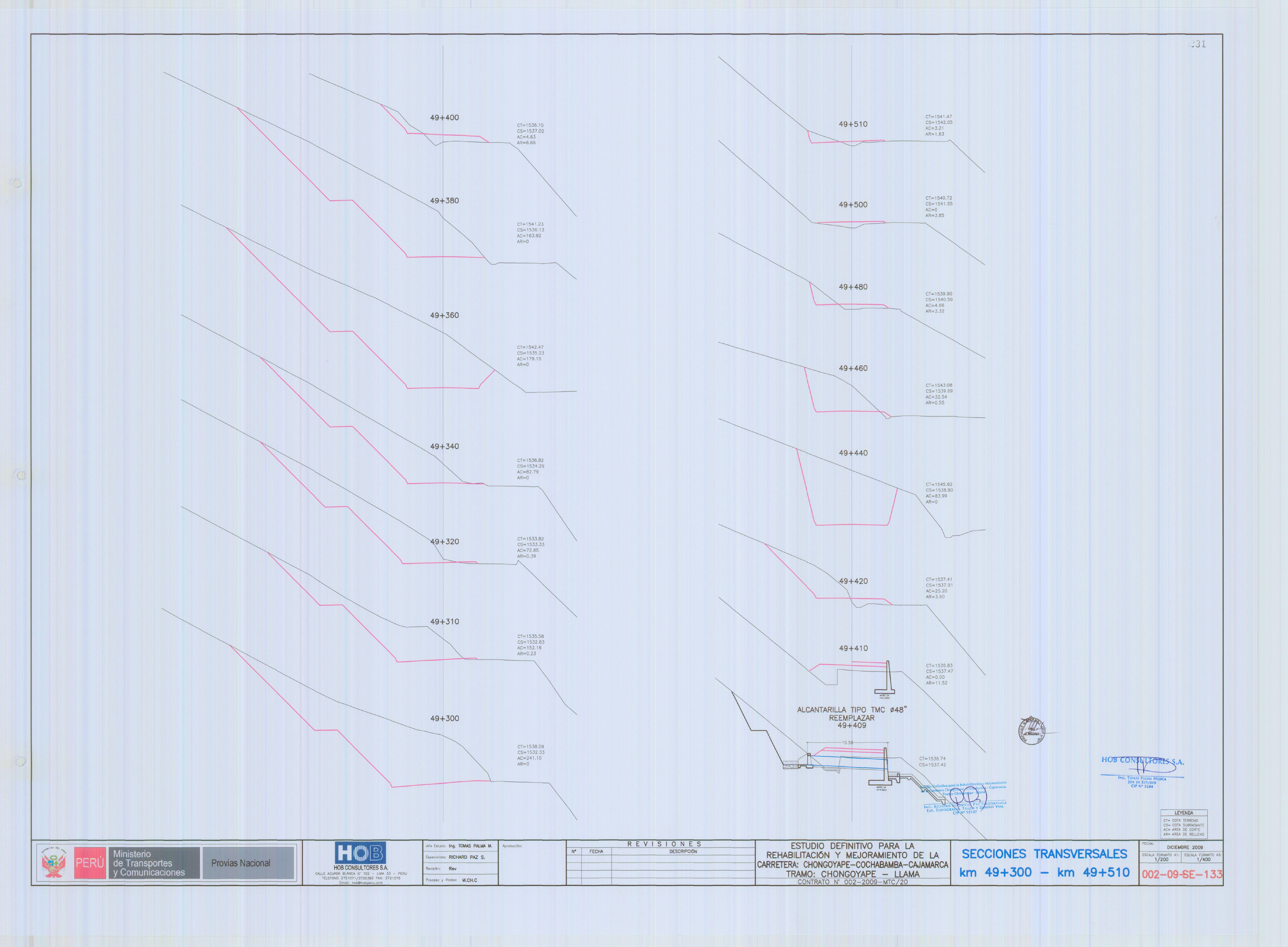
Task: Click the red sheet number '002-09-SE-133'
Action: (x=1182, y=874)
